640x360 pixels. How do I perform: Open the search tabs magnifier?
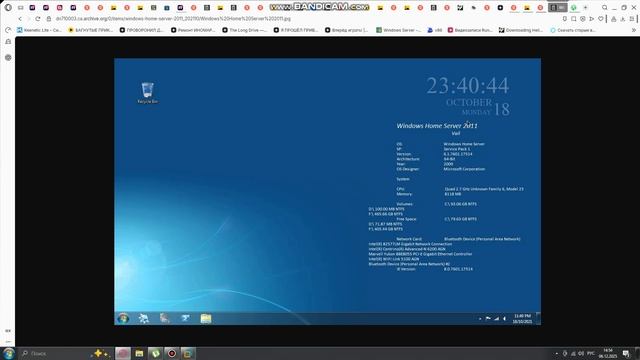pos(604,7)
